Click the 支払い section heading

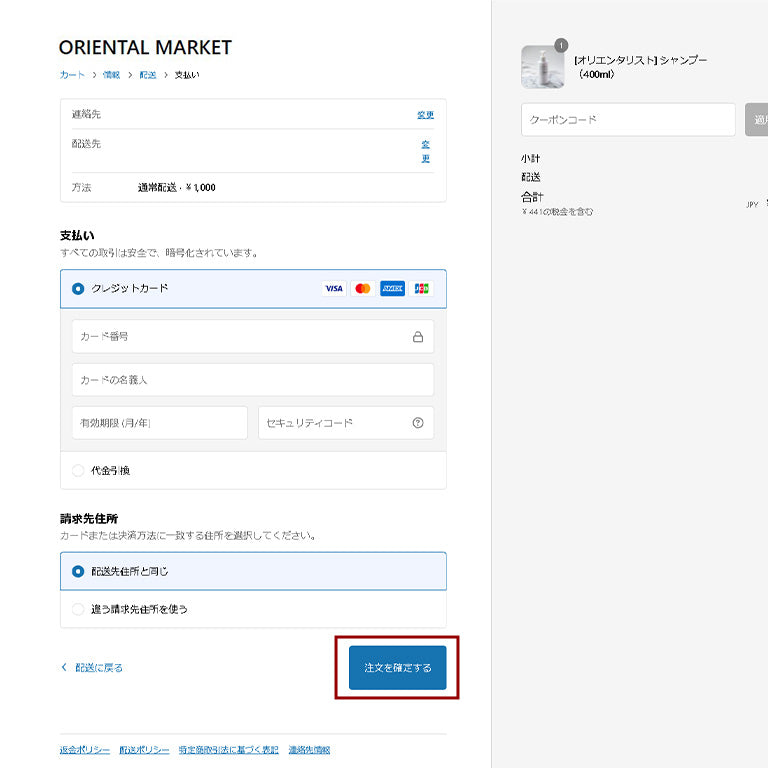click(x=77, y=236)
